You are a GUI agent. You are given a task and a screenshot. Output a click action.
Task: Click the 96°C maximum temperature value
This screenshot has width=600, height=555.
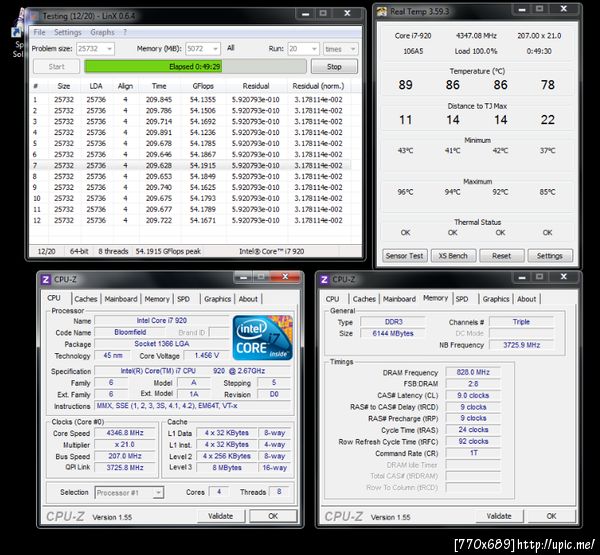pyautogui.click(x=405, y=192)
